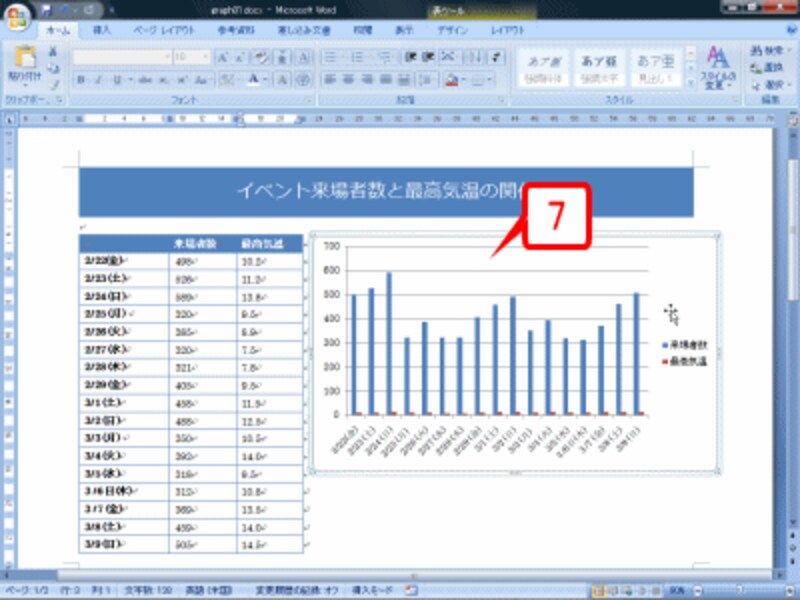Select the blue chart title banner

coord(385,191)
